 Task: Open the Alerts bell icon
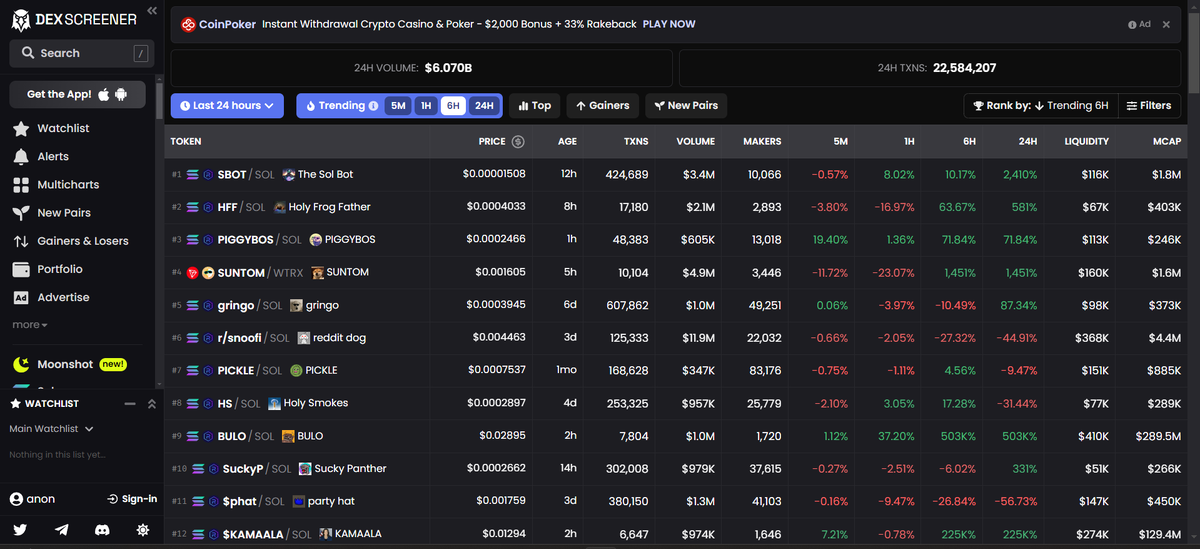[20, 156]
